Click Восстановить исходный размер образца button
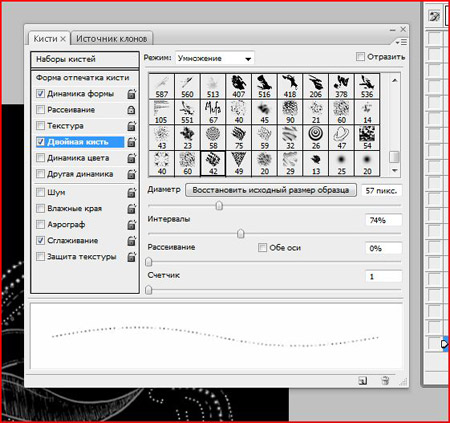This screenshot has width=450, height=423. click(271, 190)
